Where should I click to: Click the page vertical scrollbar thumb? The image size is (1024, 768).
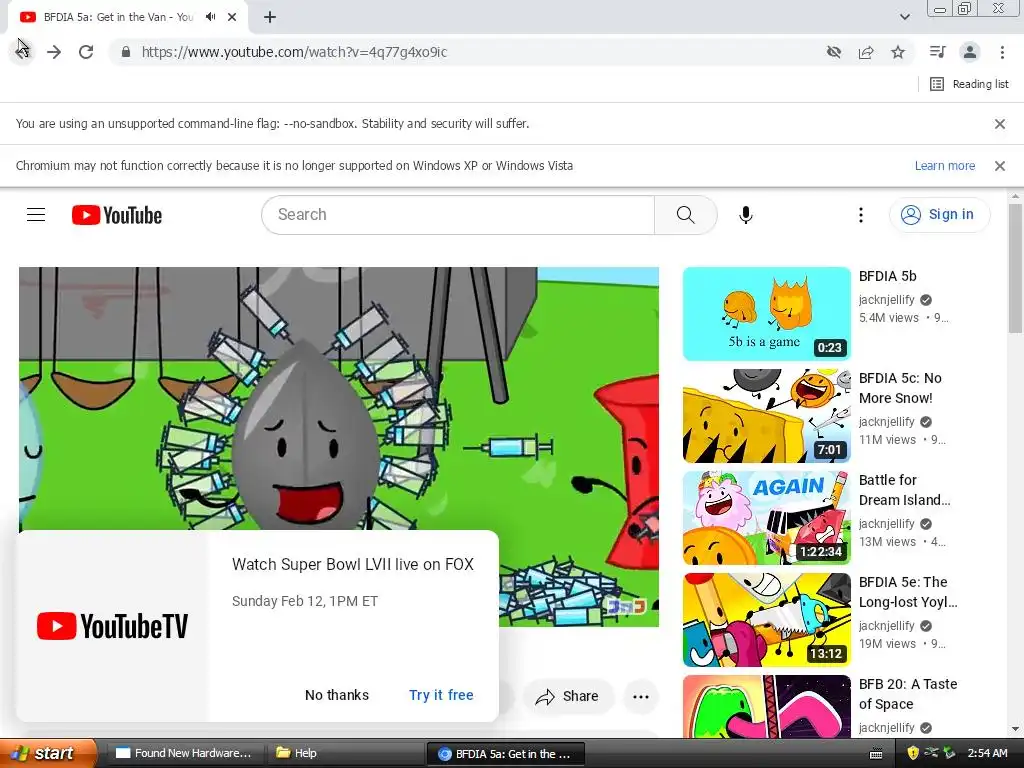pos(1015,268)
